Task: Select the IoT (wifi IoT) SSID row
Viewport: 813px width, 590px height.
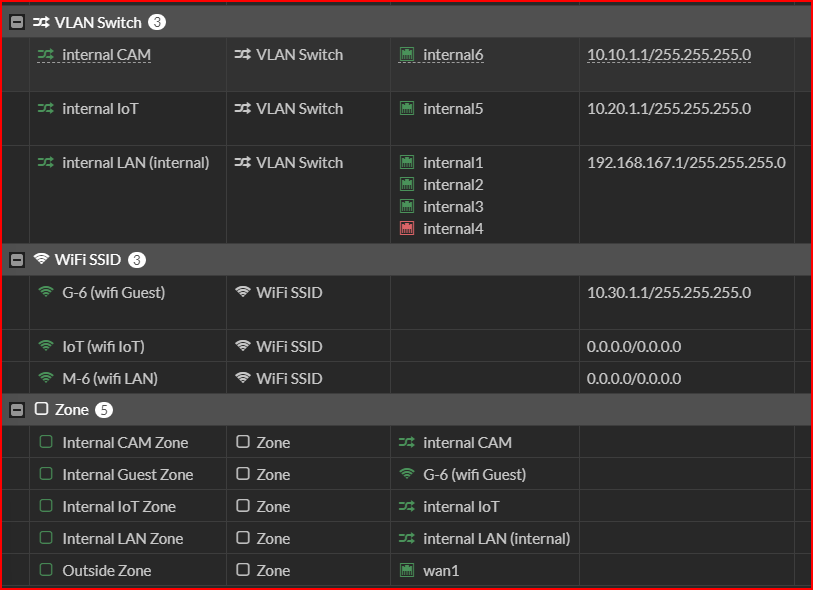Action: point(103,347)
